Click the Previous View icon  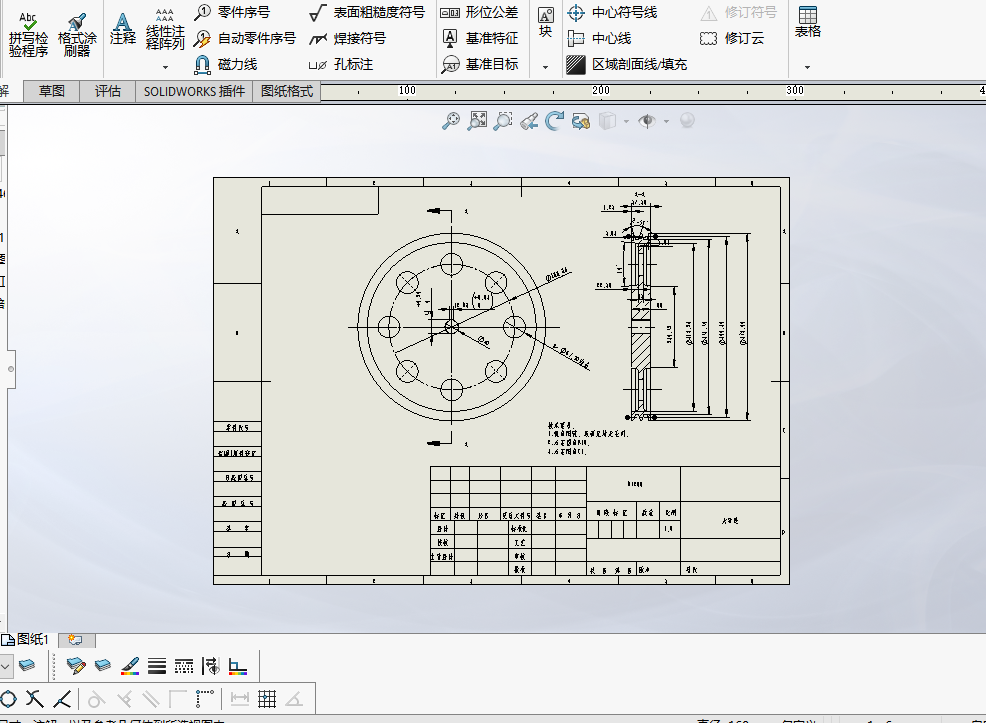pyautogui.click(x=529, y=121)
